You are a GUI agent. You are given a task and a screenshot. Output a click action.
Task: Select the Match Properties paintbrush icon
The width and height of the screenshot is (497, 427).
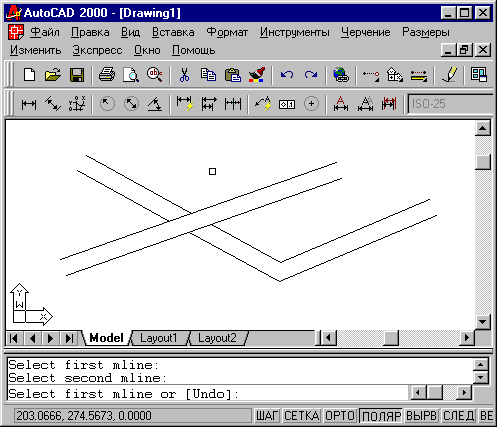pos(257,75)
